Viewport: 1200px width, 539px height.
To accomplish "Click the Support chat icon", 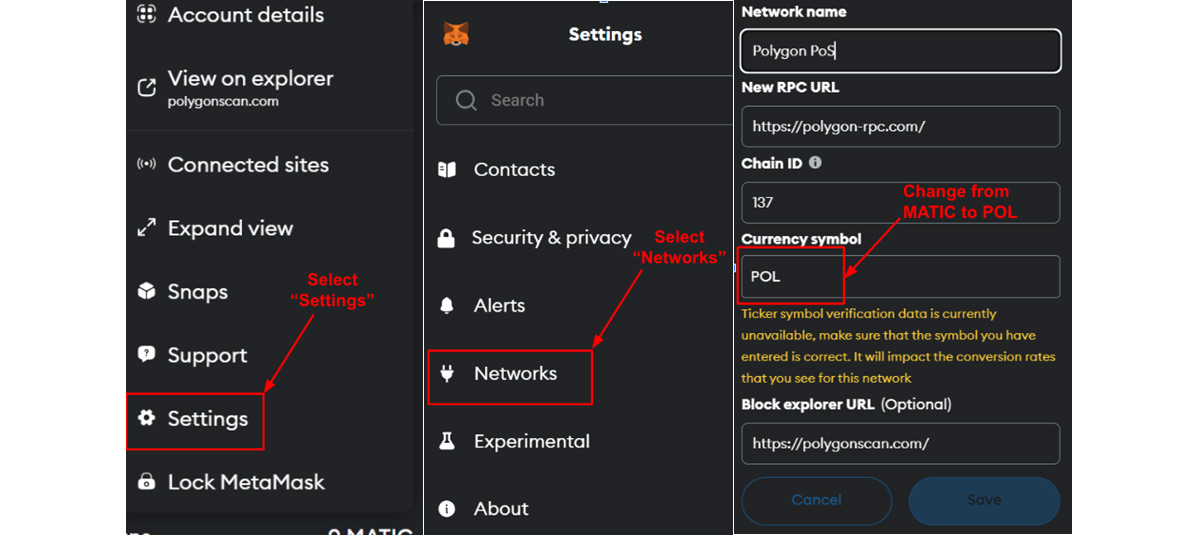I will 147,355.
